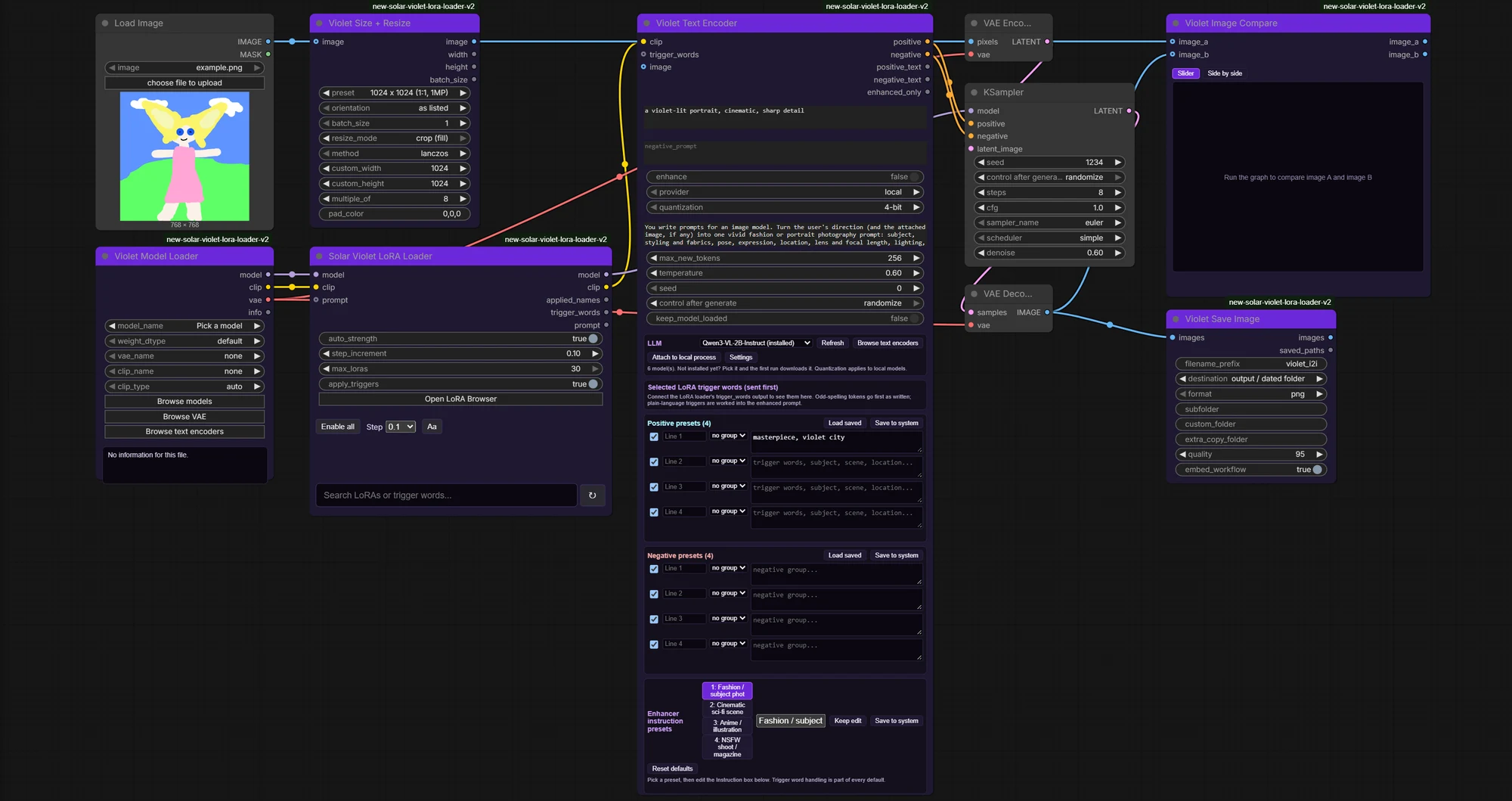Click the Reset defaults button

point(672,768)
